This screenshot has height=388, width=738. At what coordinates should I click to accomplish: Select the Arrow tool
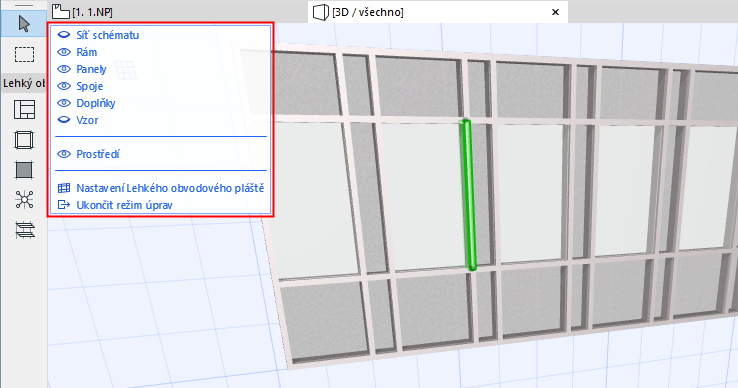[x=24, y=24]
